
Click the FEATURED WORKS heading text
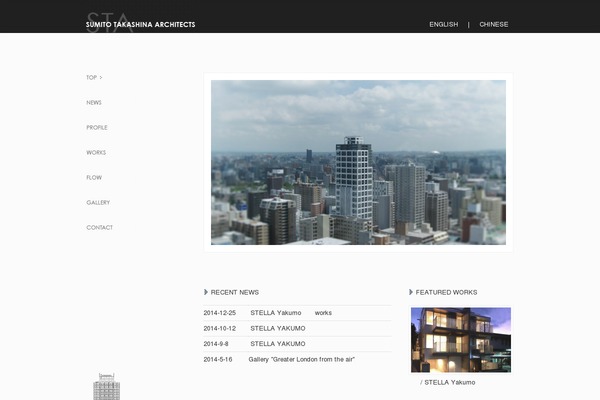coord(446,292)
